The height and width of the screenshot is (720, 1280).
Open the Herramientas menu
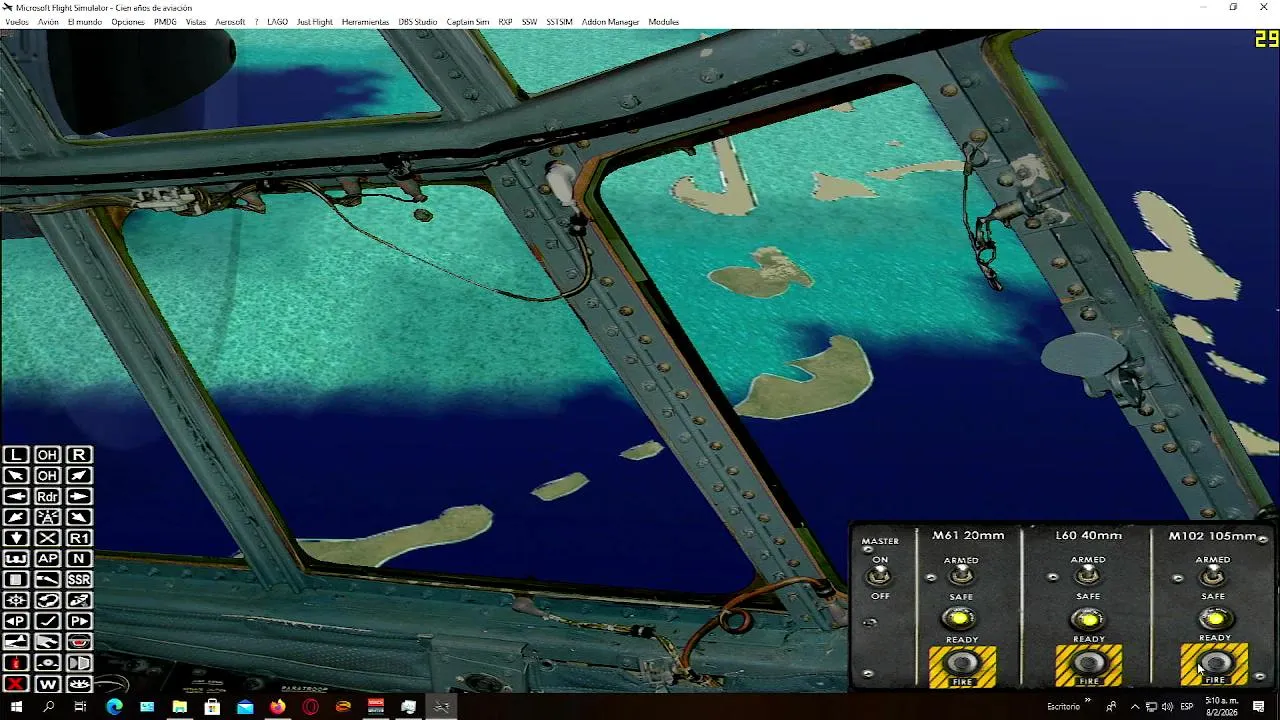[365, 22]
